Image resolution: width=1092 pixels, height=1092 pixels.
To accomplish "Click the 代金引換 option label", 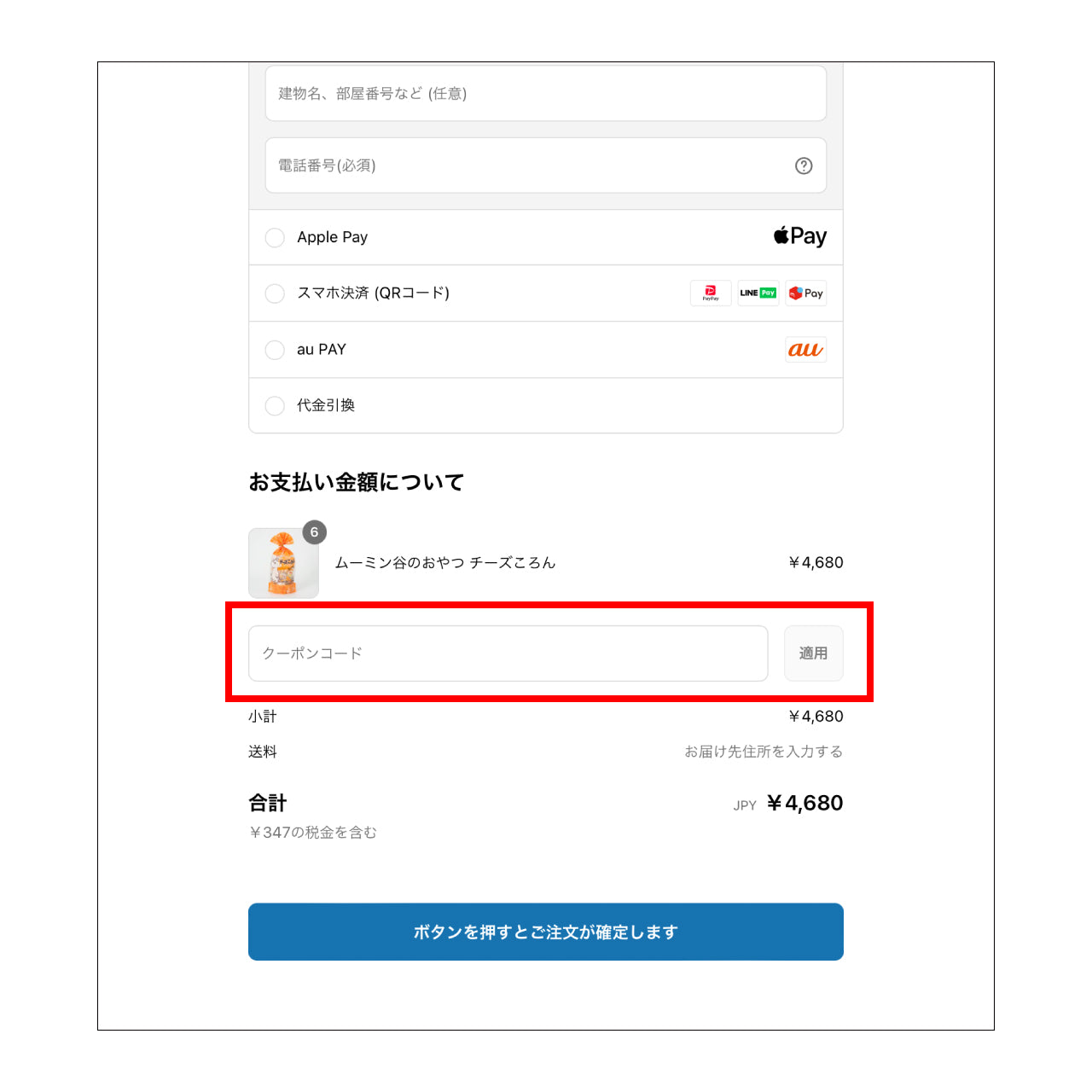I will coord(326,405).
